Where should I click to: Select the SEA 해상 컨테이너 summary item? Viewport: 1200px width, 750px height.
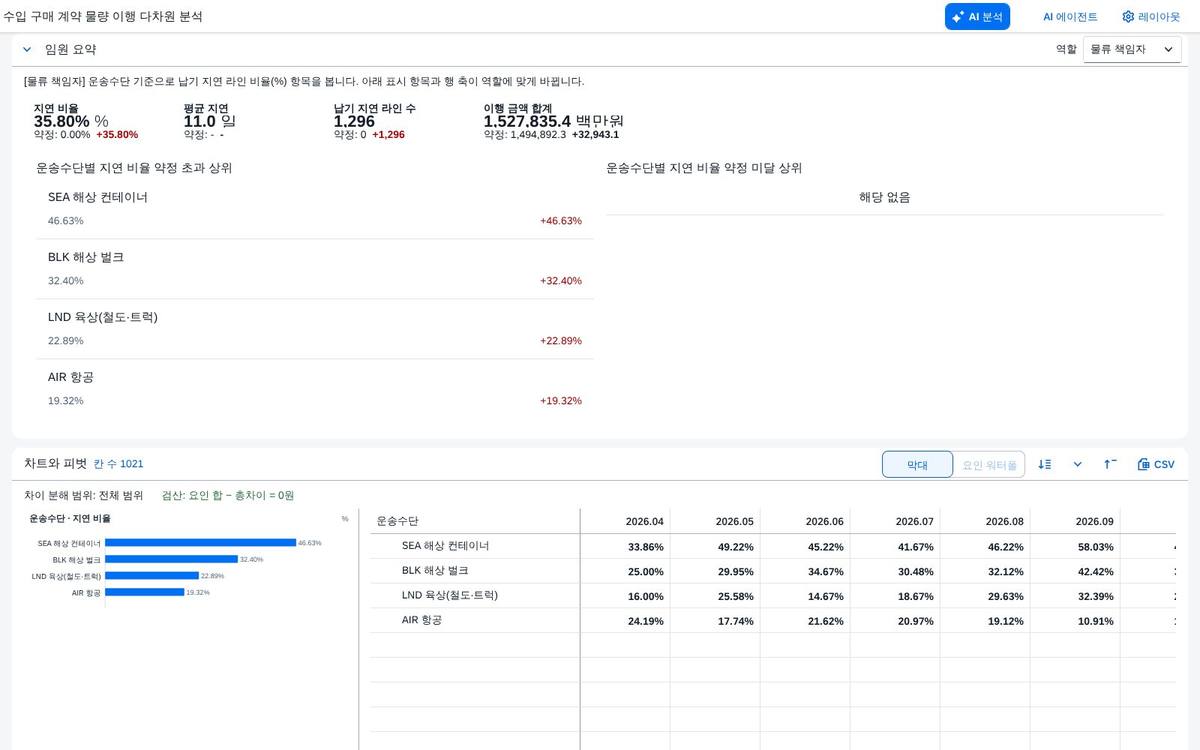pyautogui.click(x=314, y=209)
